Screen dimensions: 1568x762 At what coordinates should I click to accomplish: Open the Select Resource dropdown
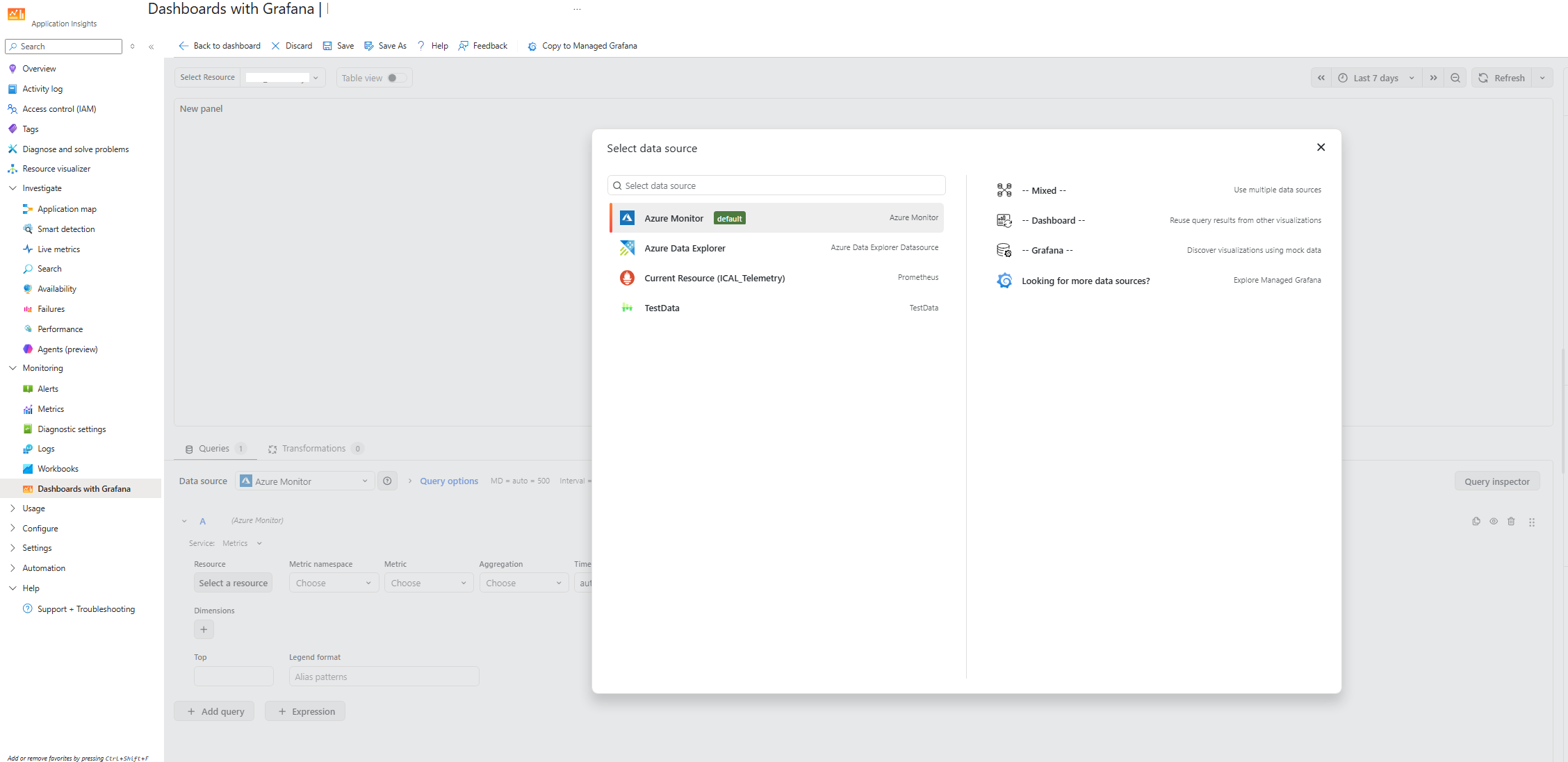click(x=282, y=78)
